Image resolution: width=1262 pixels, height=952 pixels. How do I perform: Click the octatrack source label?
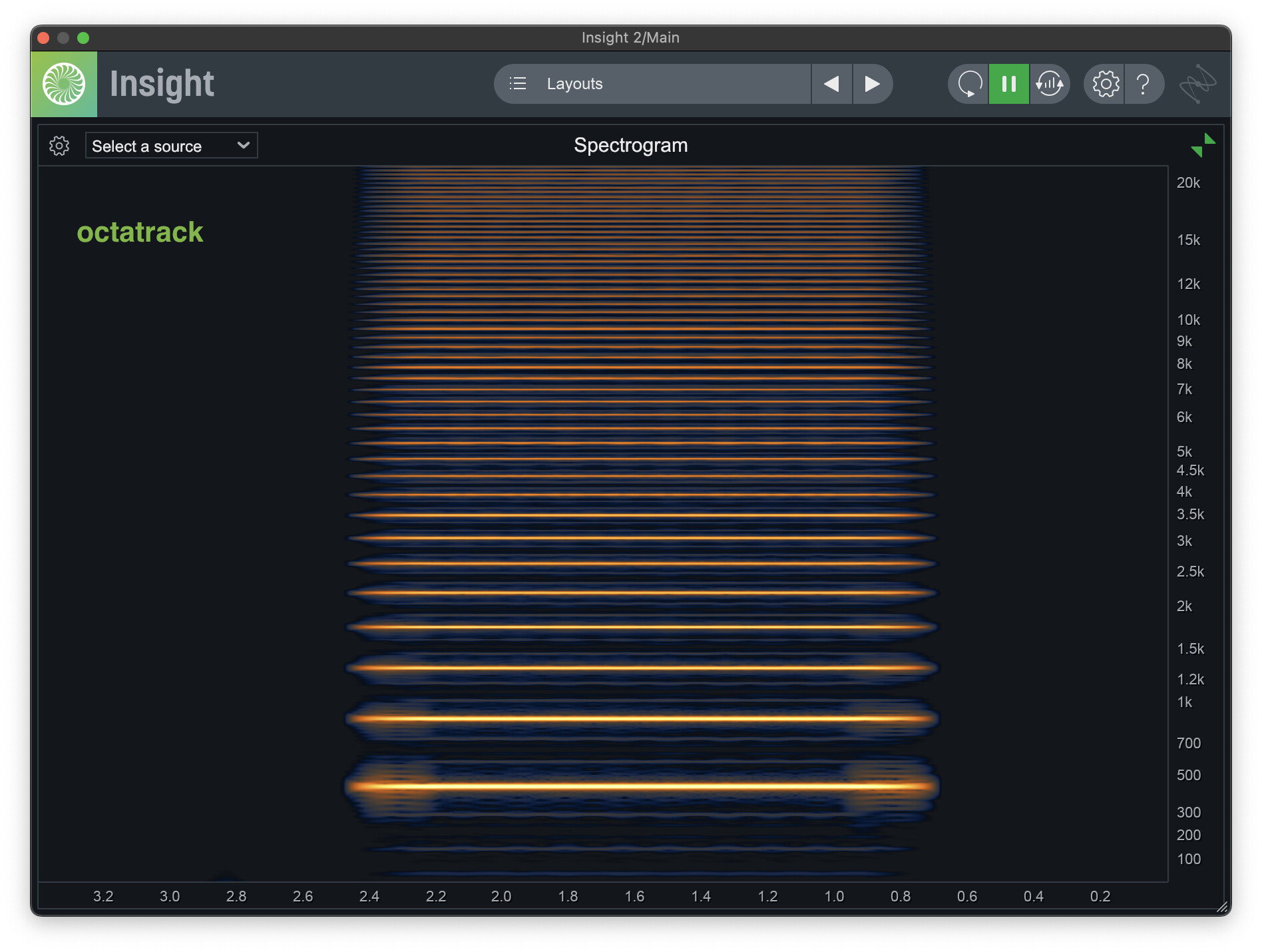tap(140, 232)
